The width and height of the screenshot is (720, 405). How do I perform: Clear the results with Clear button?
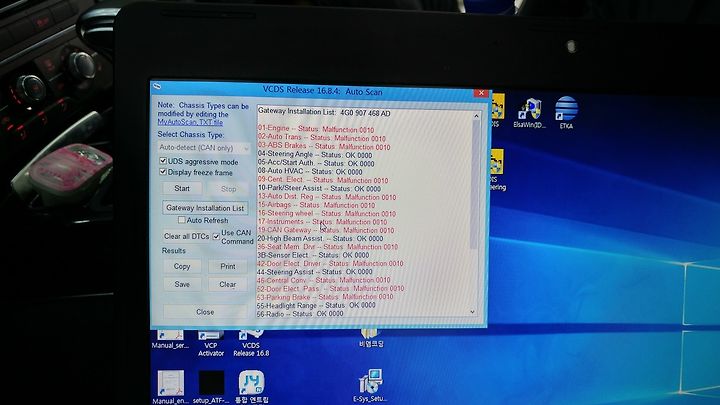coord(228,284)
